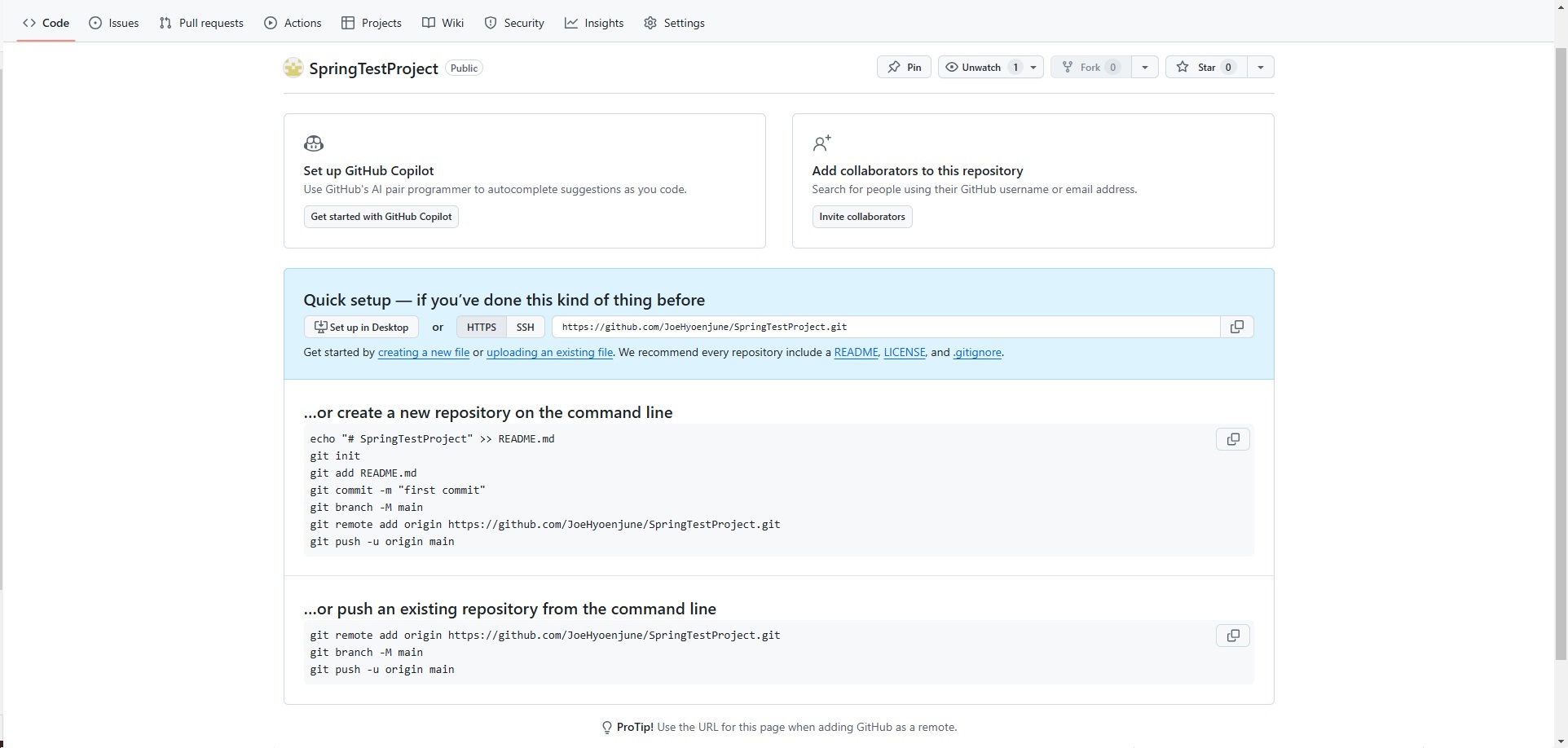This screenshot has width=1568, height=748.
Task: Switch to the Projects tab
Action: 372,23
